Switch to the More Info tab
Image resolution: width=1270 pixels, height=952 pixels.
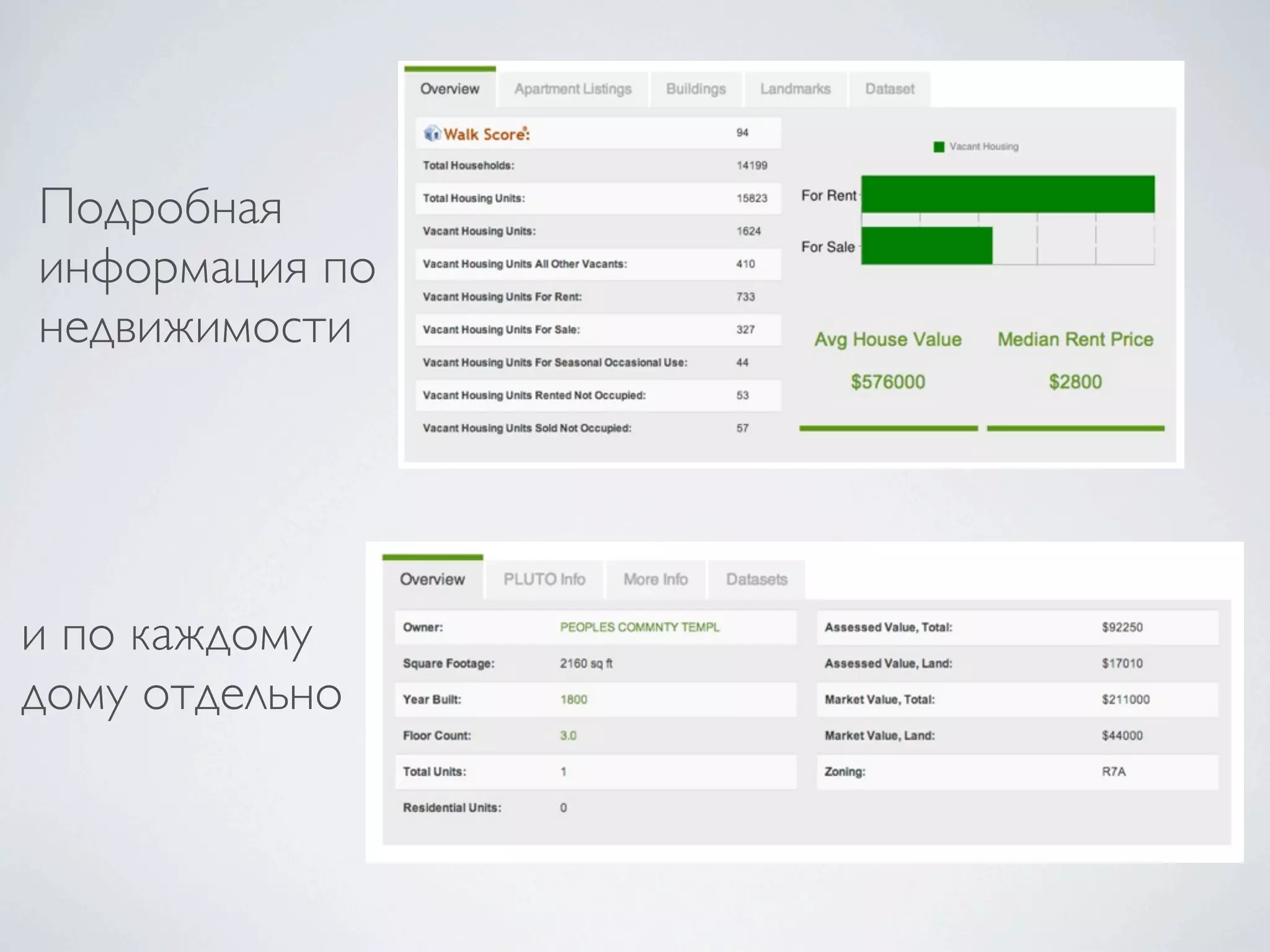tap(655, 580)
